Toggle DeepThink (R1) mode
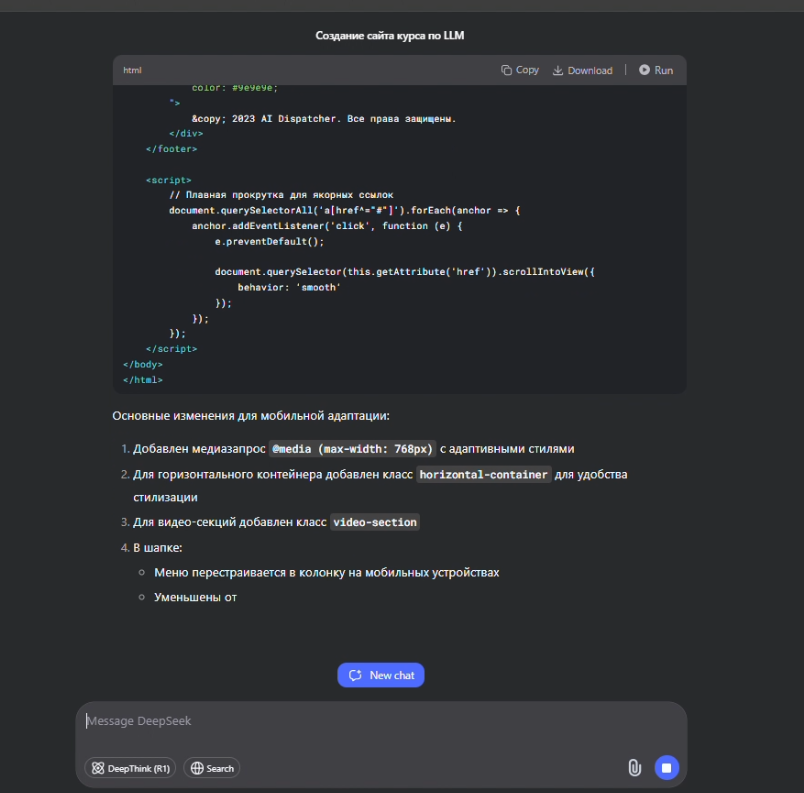The image size is (804, 793). pos(130,768)
